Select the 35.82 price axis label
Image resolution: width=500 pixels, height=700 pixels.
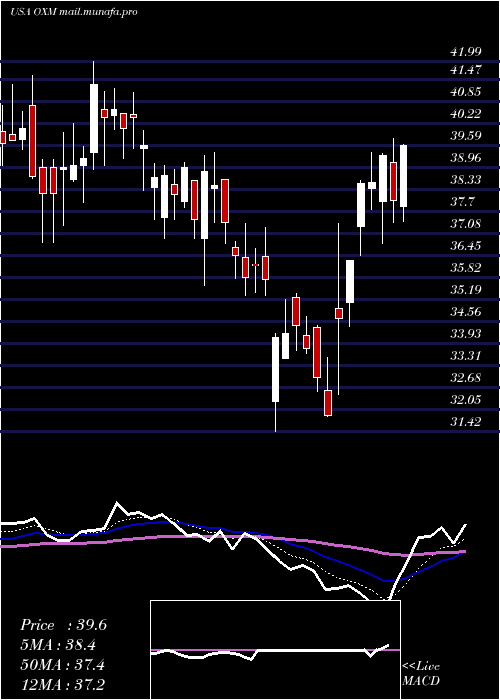point(466,268)
